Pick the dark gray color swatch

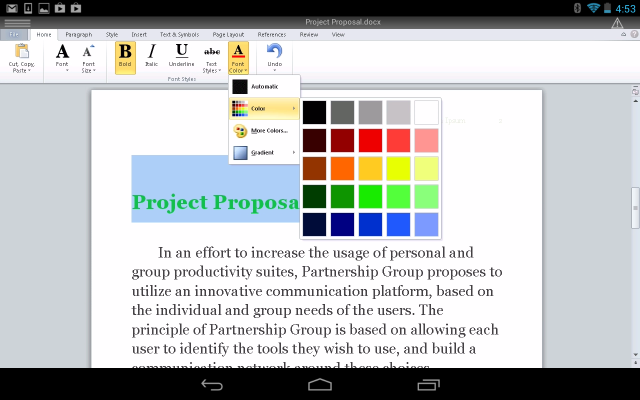click(x=342, y=112)
